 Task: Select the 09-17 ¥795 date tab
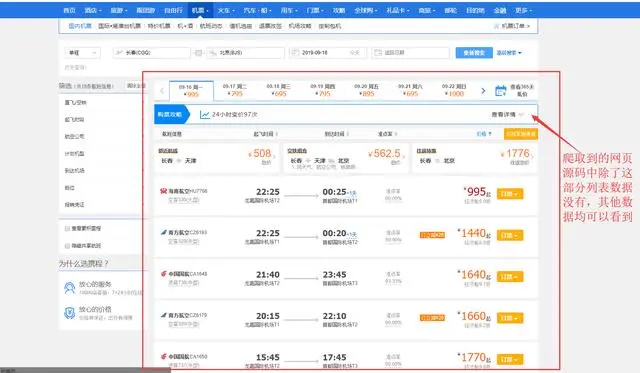pyautogui.click(x=235, y=90)
